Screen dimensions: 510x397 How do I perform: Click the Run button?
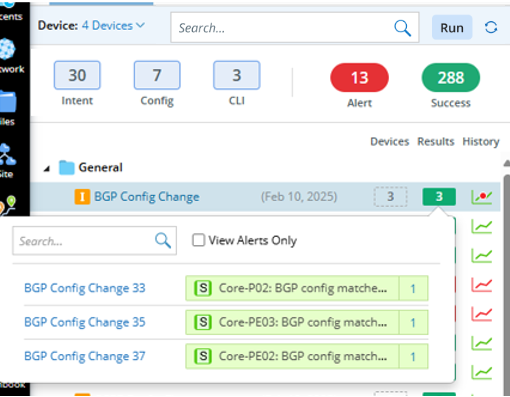452,28
